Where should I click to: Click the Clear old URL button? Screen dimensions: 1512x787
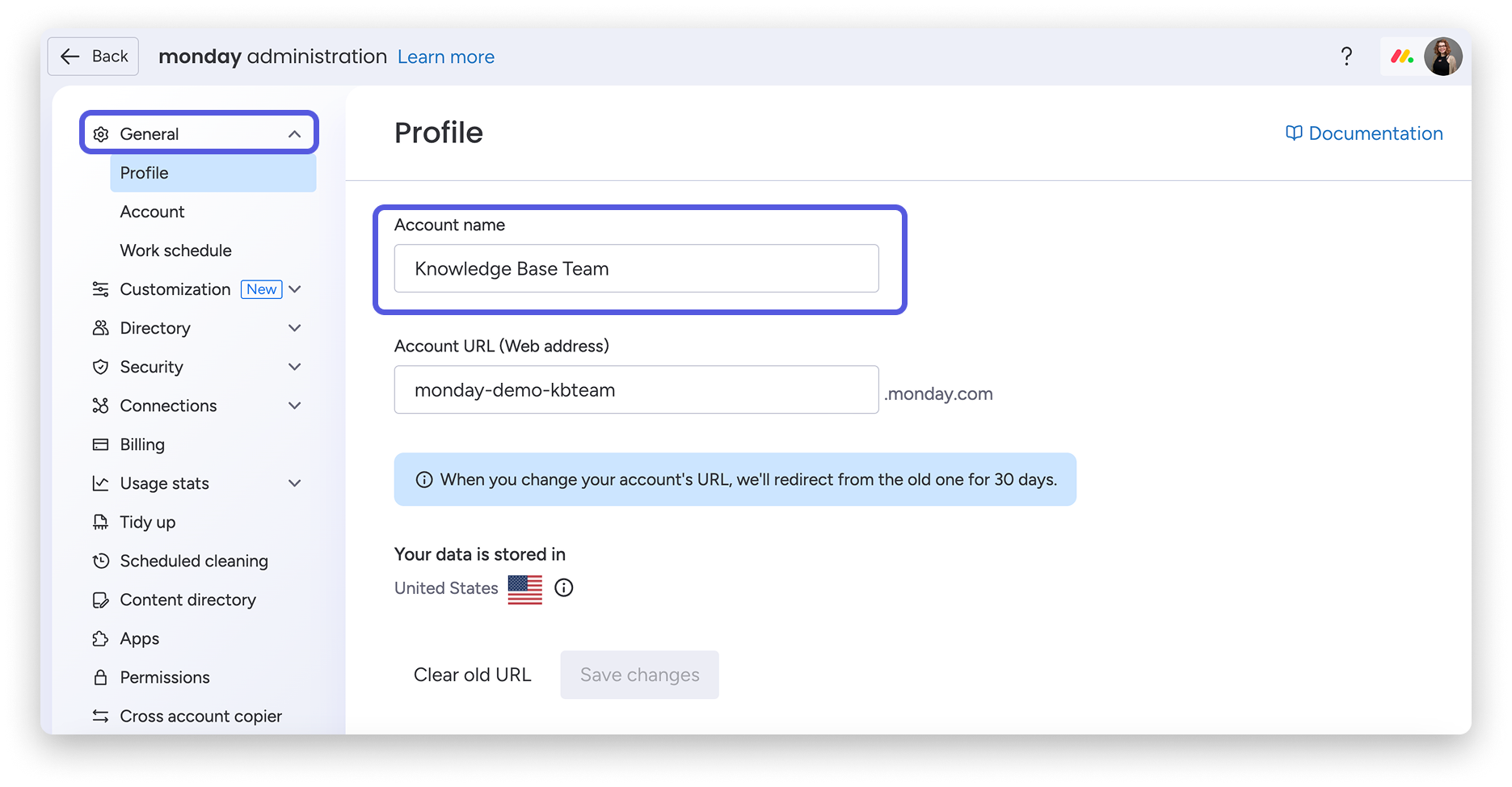click(472, 675)
